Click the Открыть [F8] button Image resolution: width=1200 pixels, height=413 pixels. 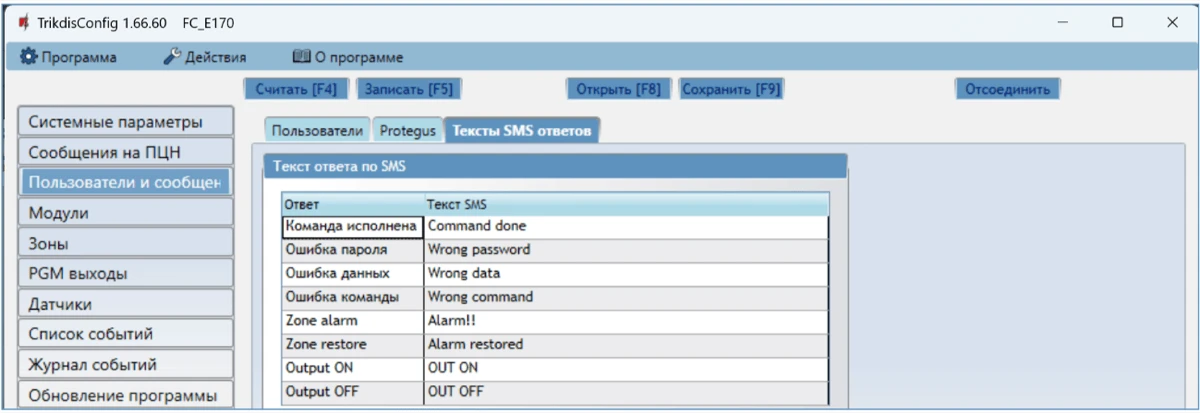618,89
